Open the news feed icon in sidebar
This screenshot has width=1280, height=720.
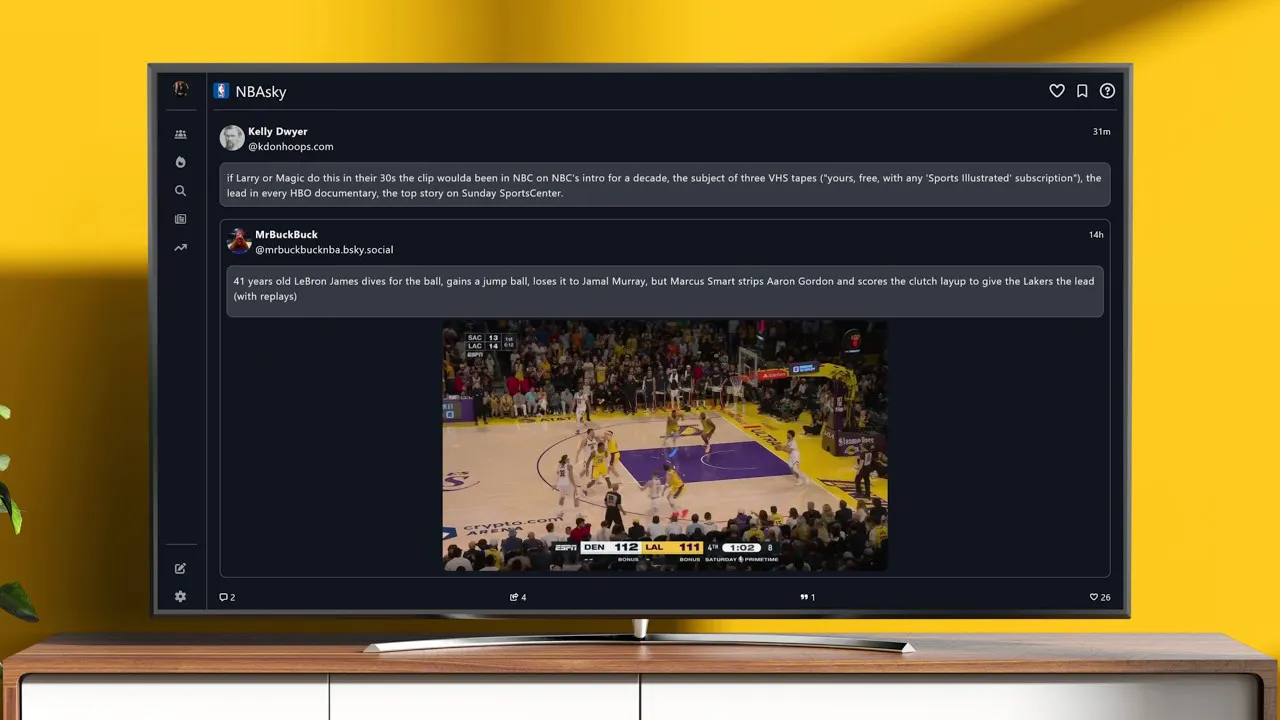point(180,219)
